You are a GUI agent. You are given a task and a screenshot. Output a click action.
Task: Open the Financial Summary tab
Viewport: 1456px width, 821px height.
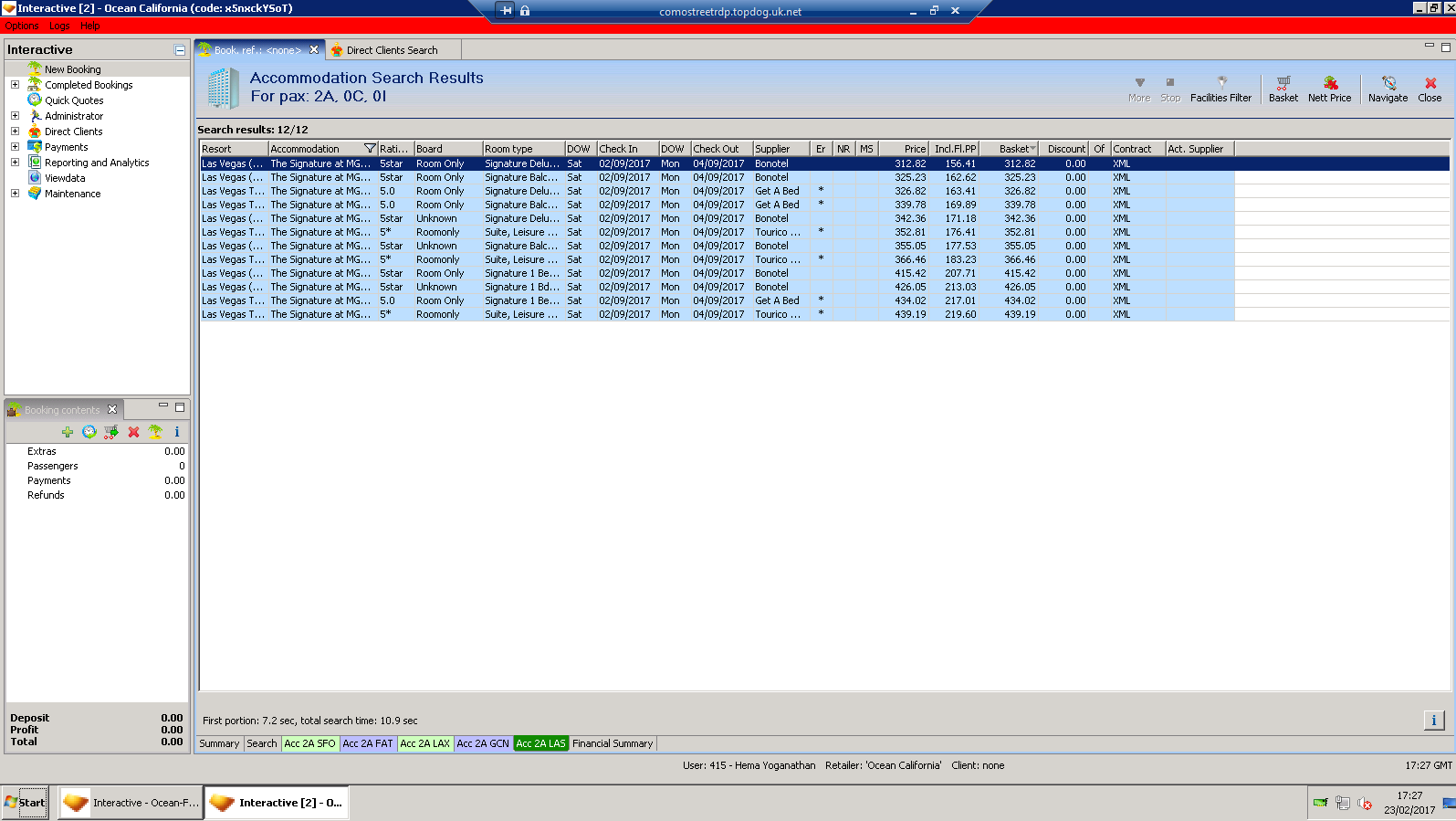tap(613, 743)
